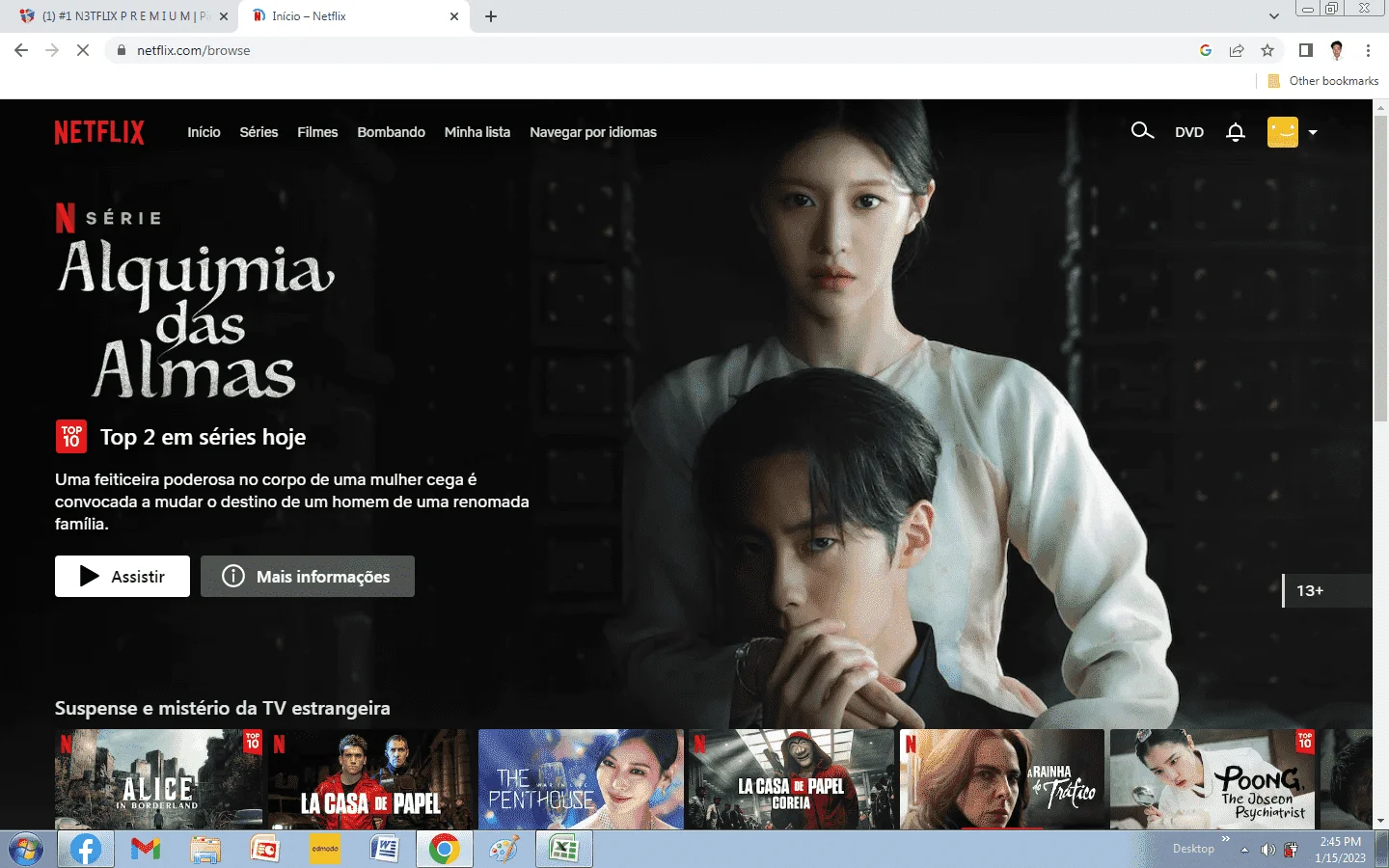Click the Chrome taskbar icon
This screenshot has width=1389, height=868.
(x=444, y=850)
